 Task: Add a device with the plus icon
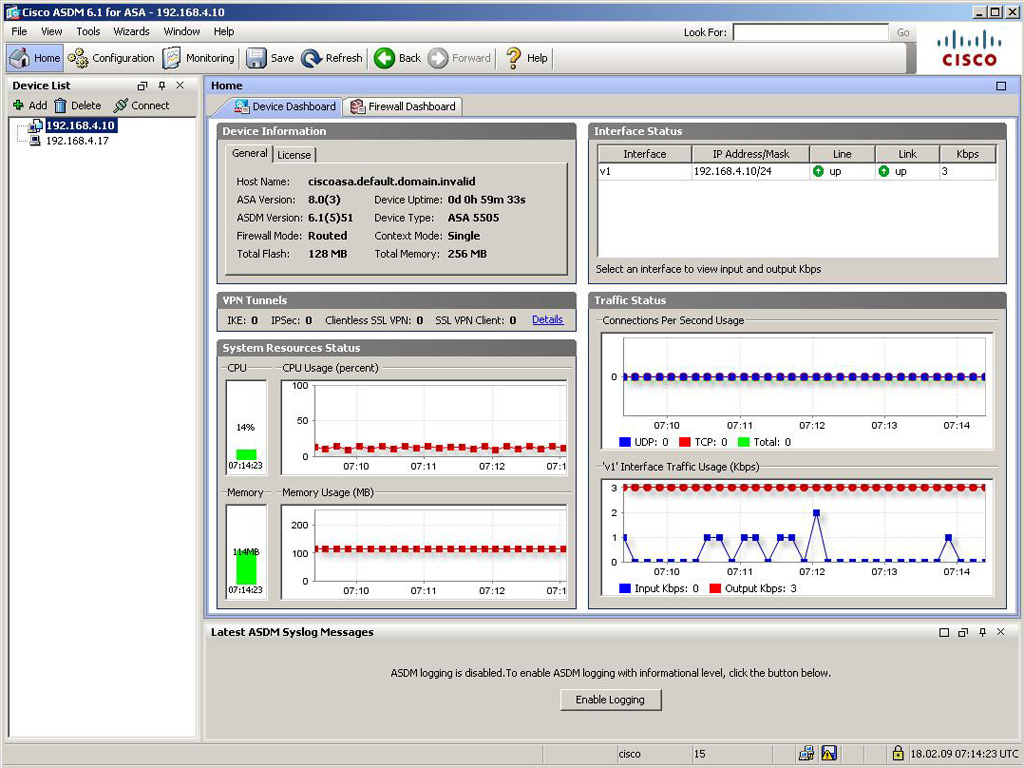point(18,105)
